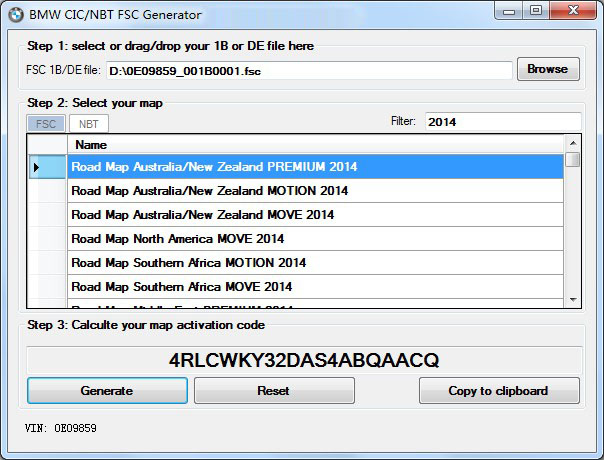Viewport: 604px width, 460px height.
Task: Click the scroll down arrow of map list
Action: pyautogui.click(x=573, y=299)
